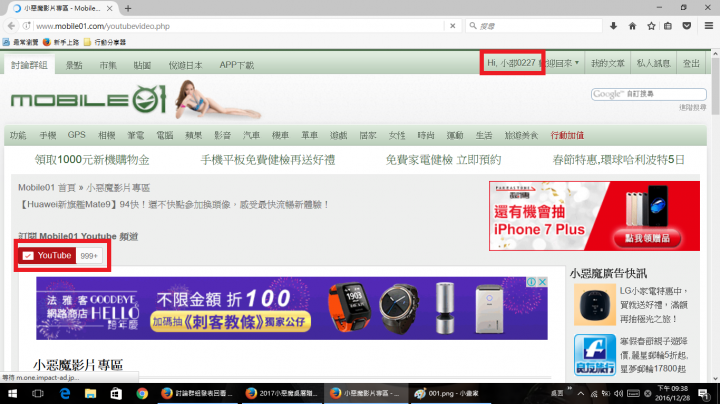This screenshot has height=404, width=720.
Task: Open 進階搜尋 advanced search link
Action: click(692, 107)
